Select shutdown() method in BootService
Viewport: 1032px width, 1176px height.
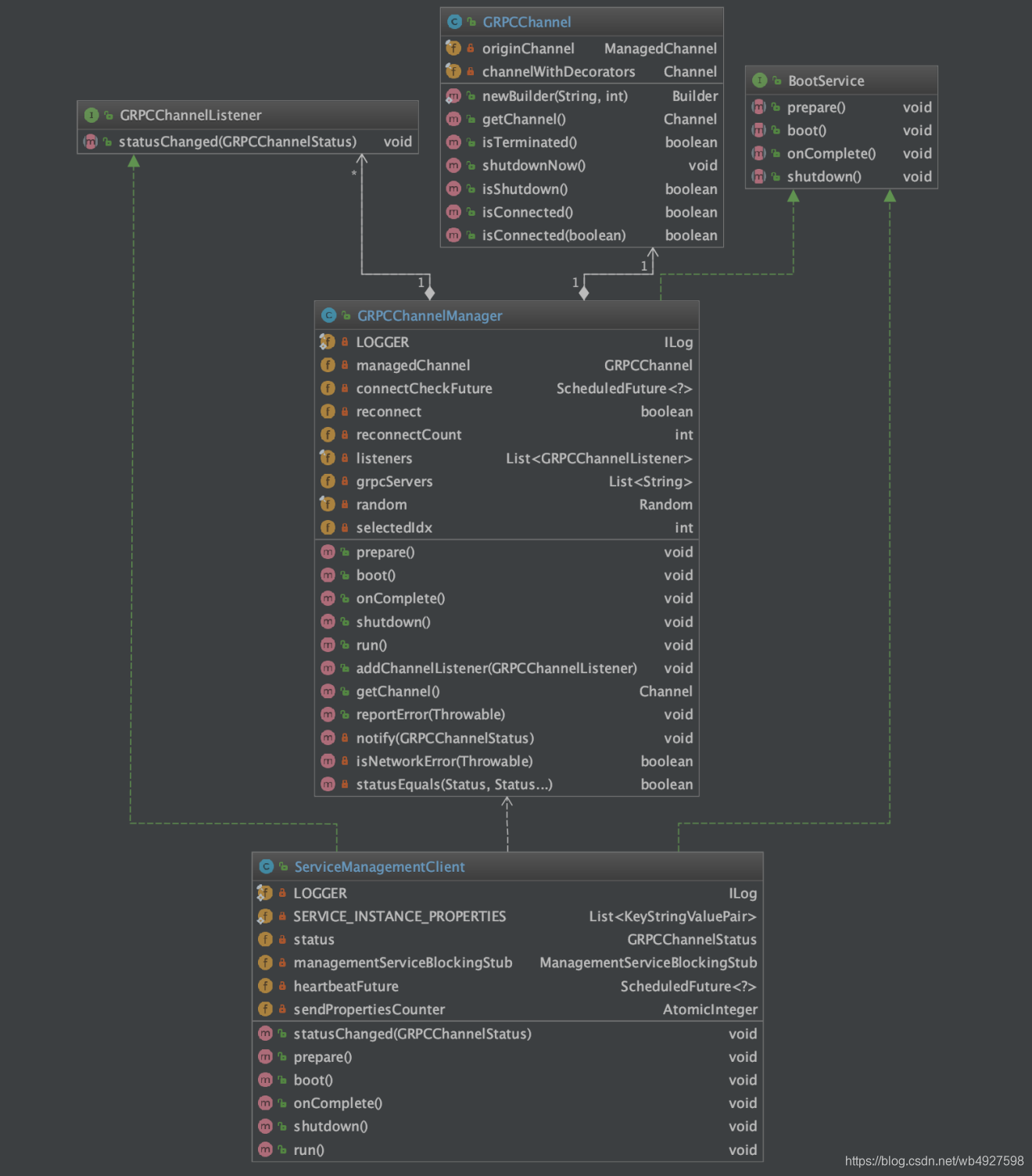pyautogui.click(x=841, y=177)
